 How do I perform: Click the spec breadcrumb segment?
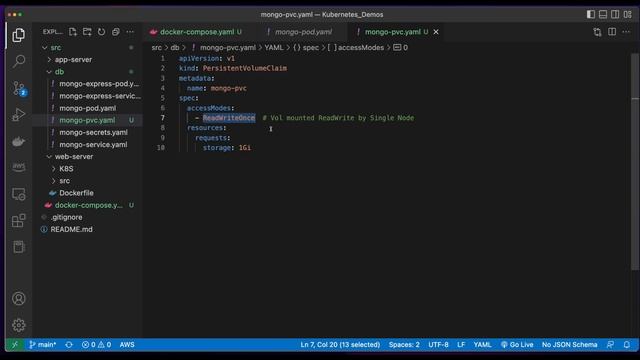306,48
